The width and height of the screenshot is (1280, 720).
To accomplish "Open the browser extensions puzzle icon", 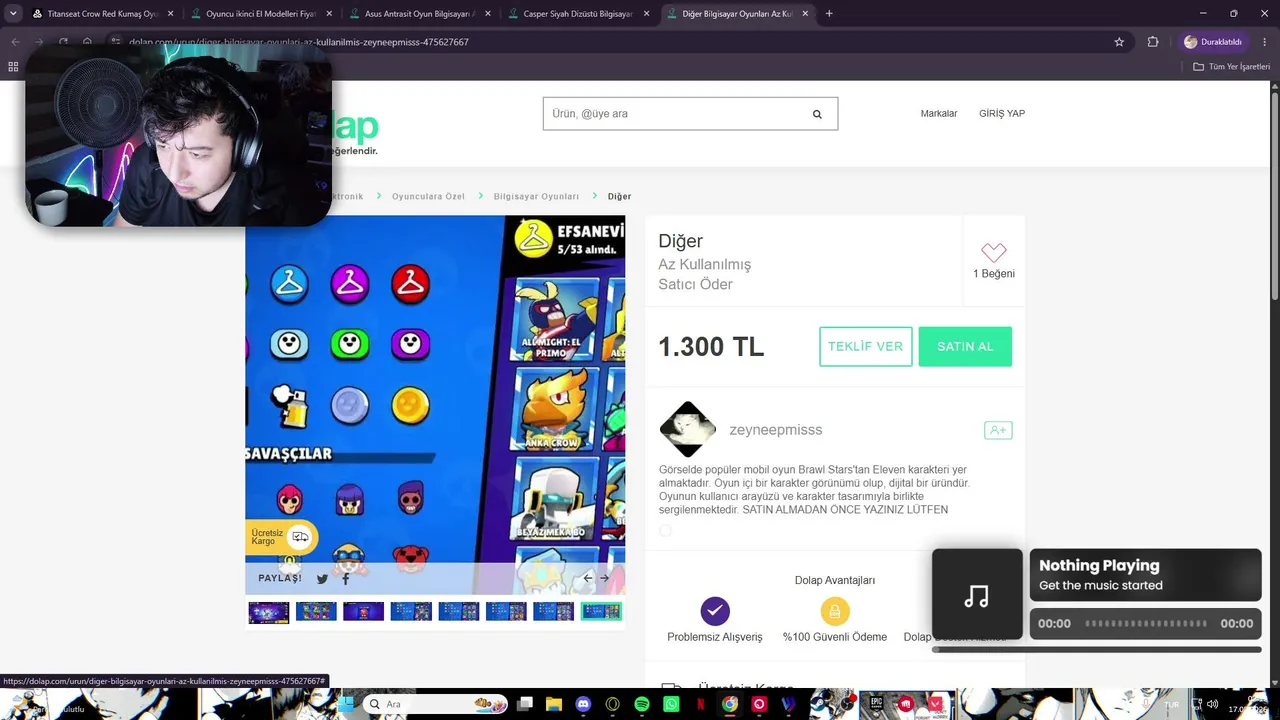I will (x=1153, y=42).
